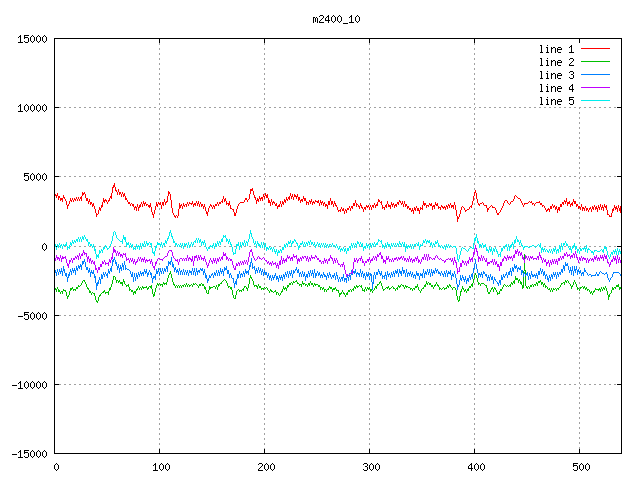640x480 pixels.
Task: Click the blue line 3 legend sample
Action: click(595, 75)
